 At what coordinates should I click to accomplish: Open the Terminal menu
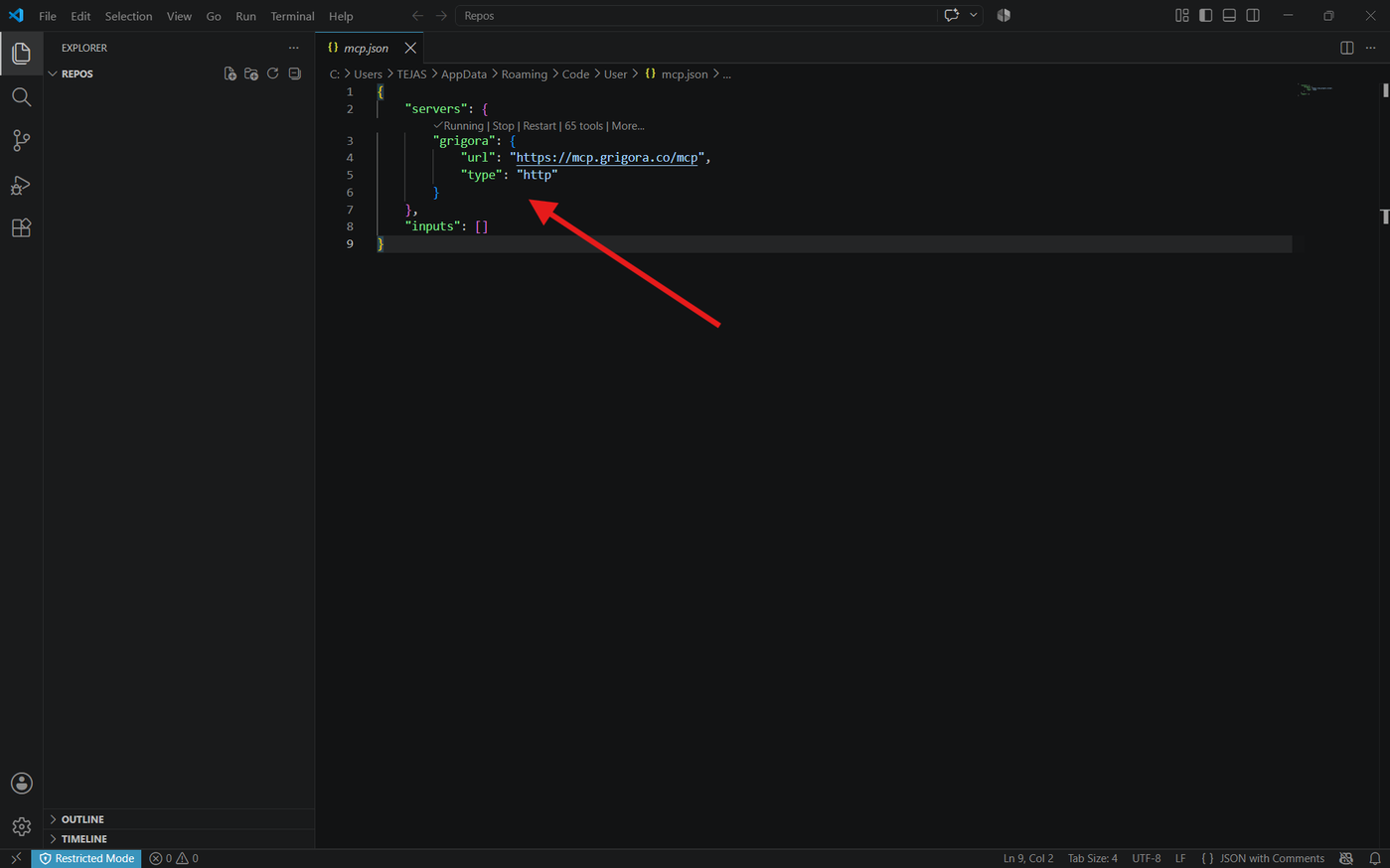click(292, 16)
